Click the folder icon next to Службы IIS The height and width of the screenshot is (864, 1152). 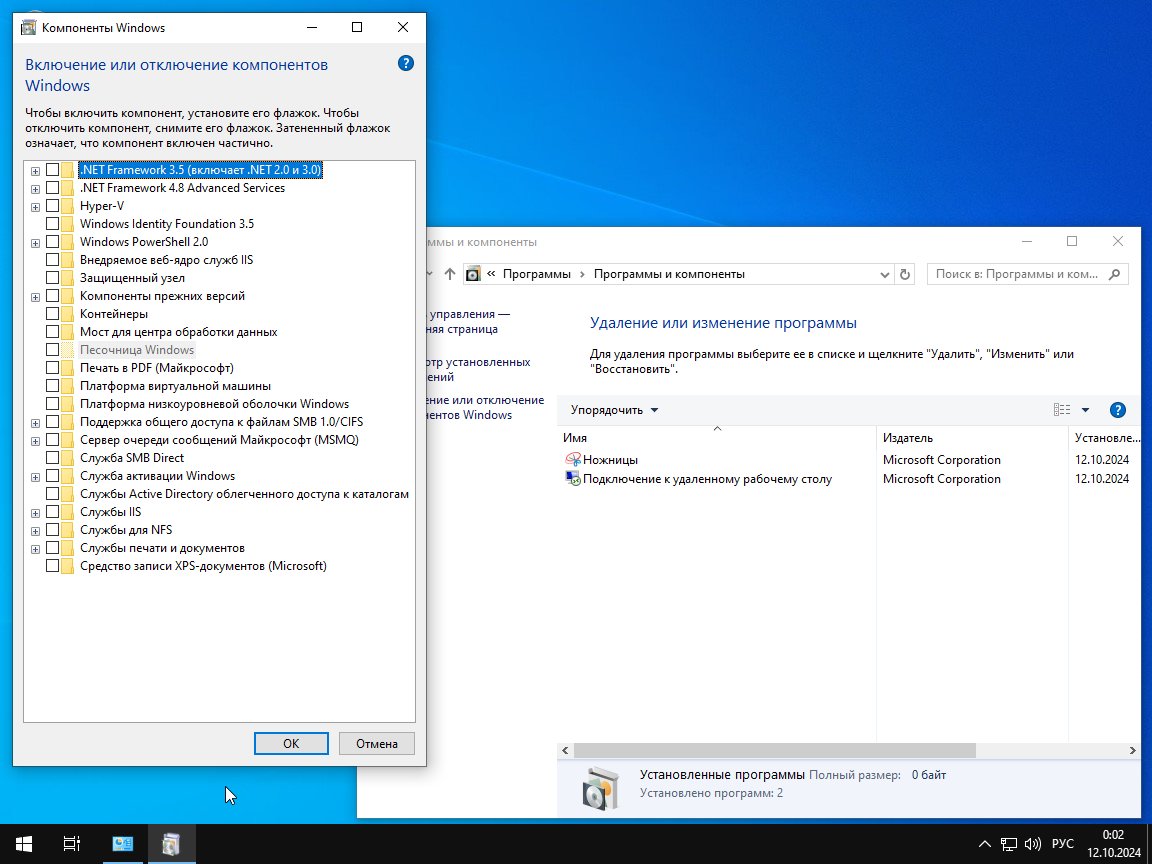(x=68, y=512)
